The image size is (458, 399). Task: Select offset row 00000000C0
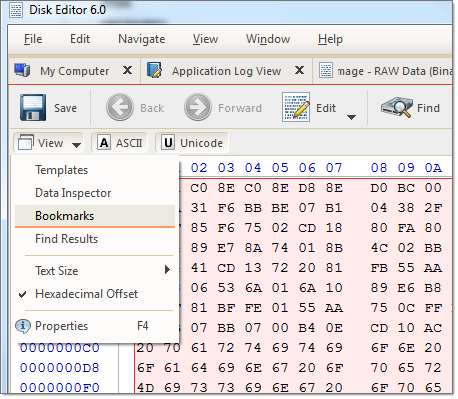pos(60,348)
